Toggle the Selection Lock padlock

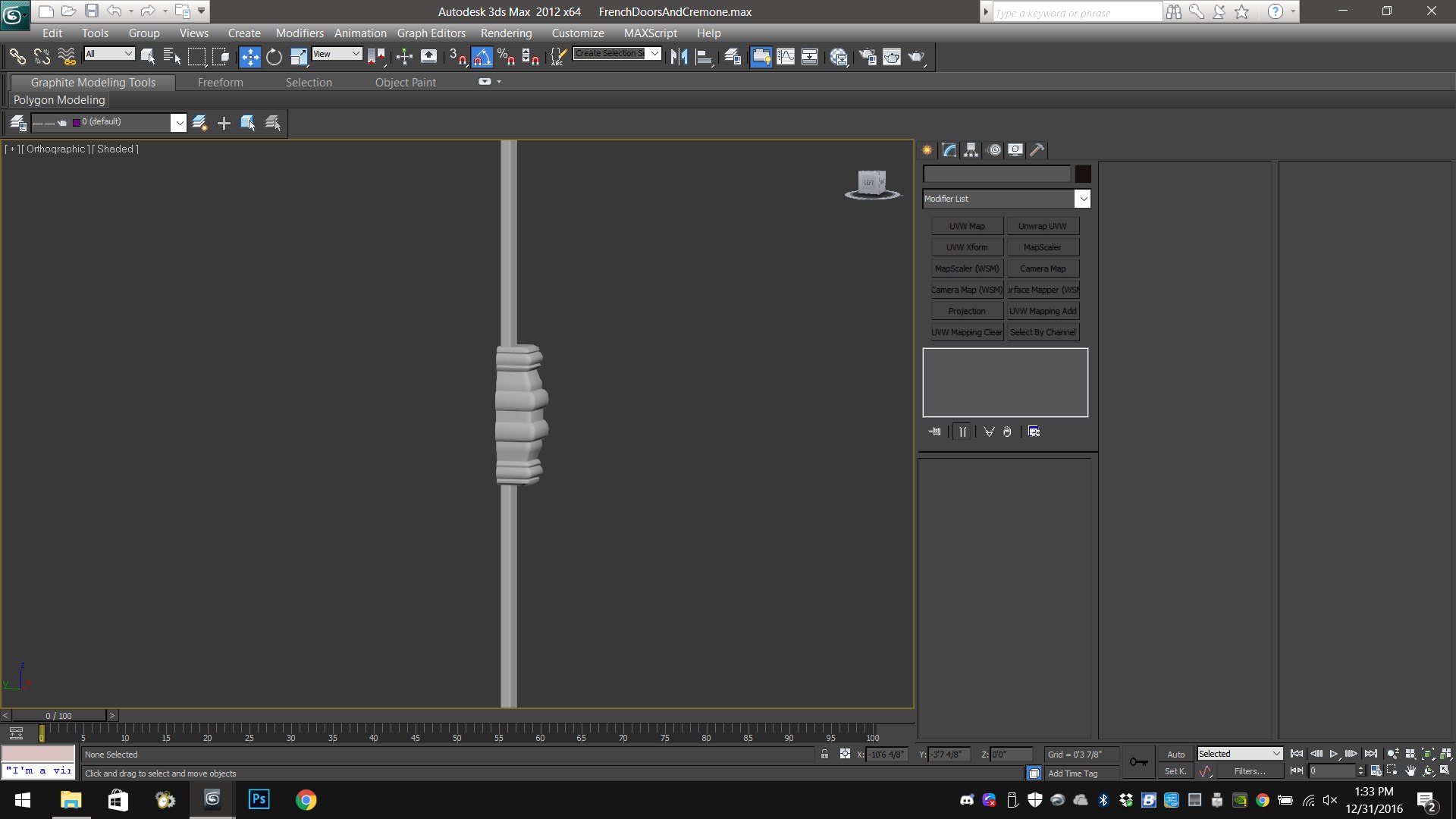point(824,754)
